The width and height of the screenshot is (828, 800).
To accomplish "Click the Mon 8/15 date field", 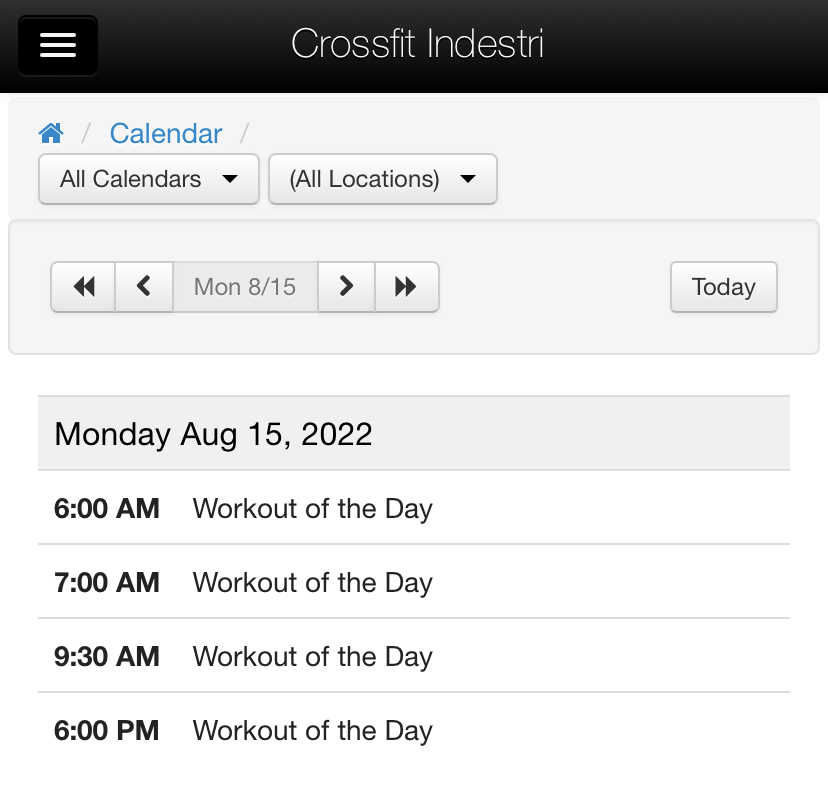I will (x=245, y=287).
